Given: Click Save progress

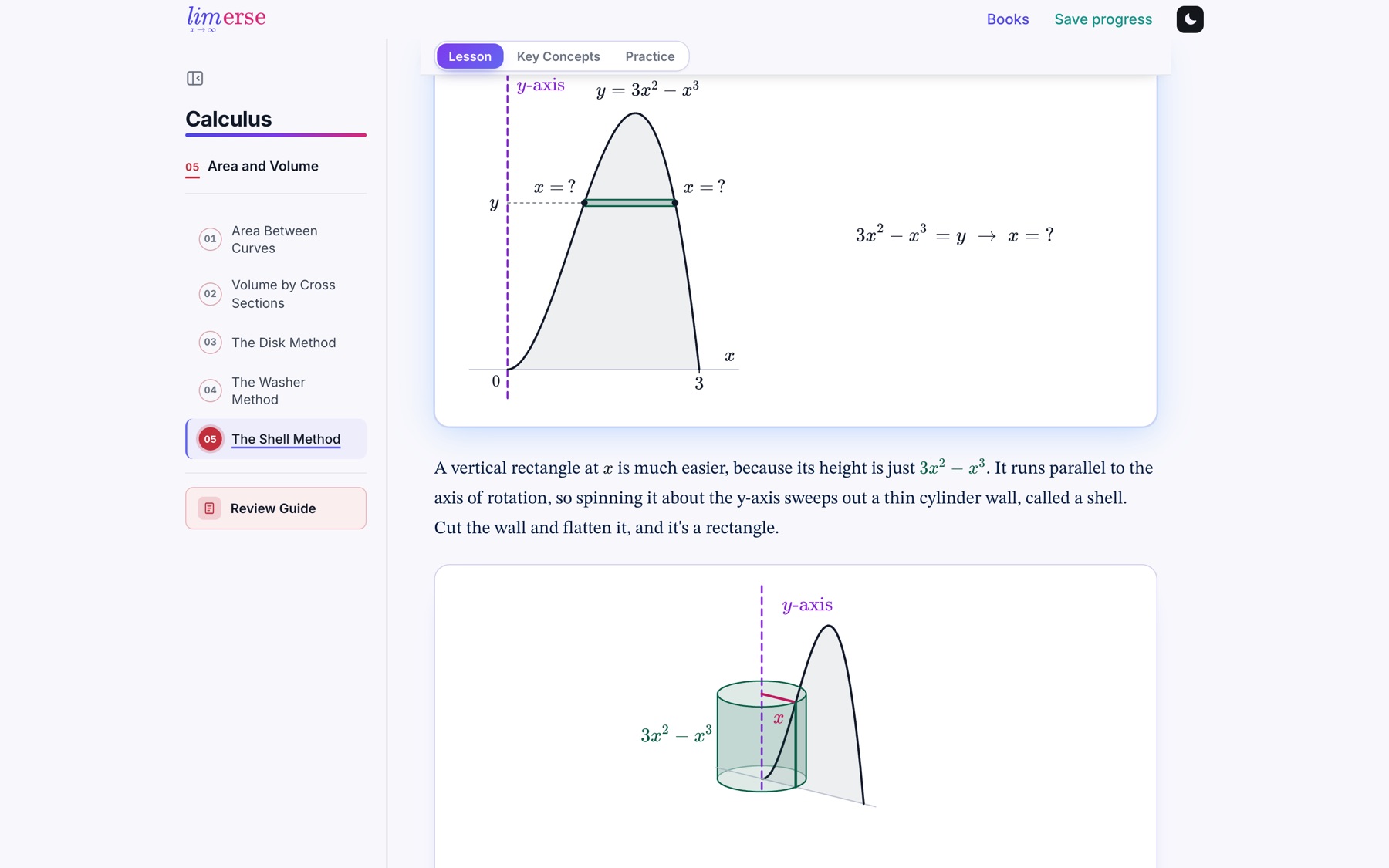Looking at the screenshot, I should point(1103,19).
